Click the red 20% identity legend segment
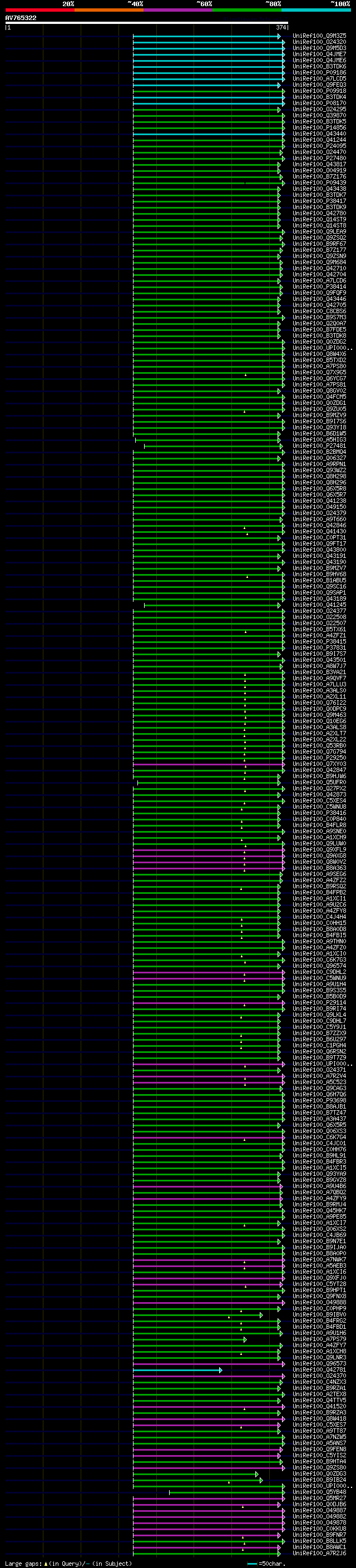Screen dimensions: 356x1568 click(39, 10)
